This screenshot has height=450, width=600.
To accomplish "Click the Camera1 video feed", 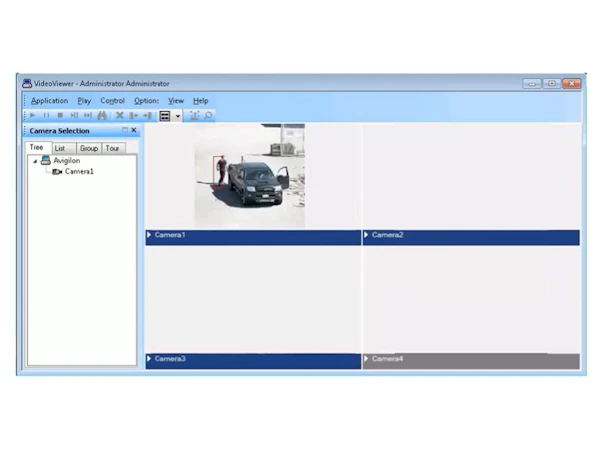I will coord(250,176).
